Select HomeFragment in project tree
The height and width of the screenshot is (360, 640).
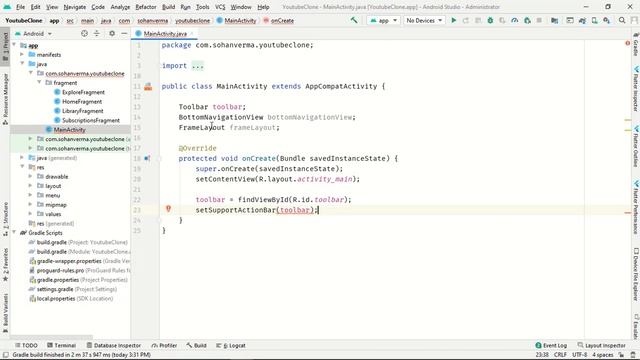point(82,102)
